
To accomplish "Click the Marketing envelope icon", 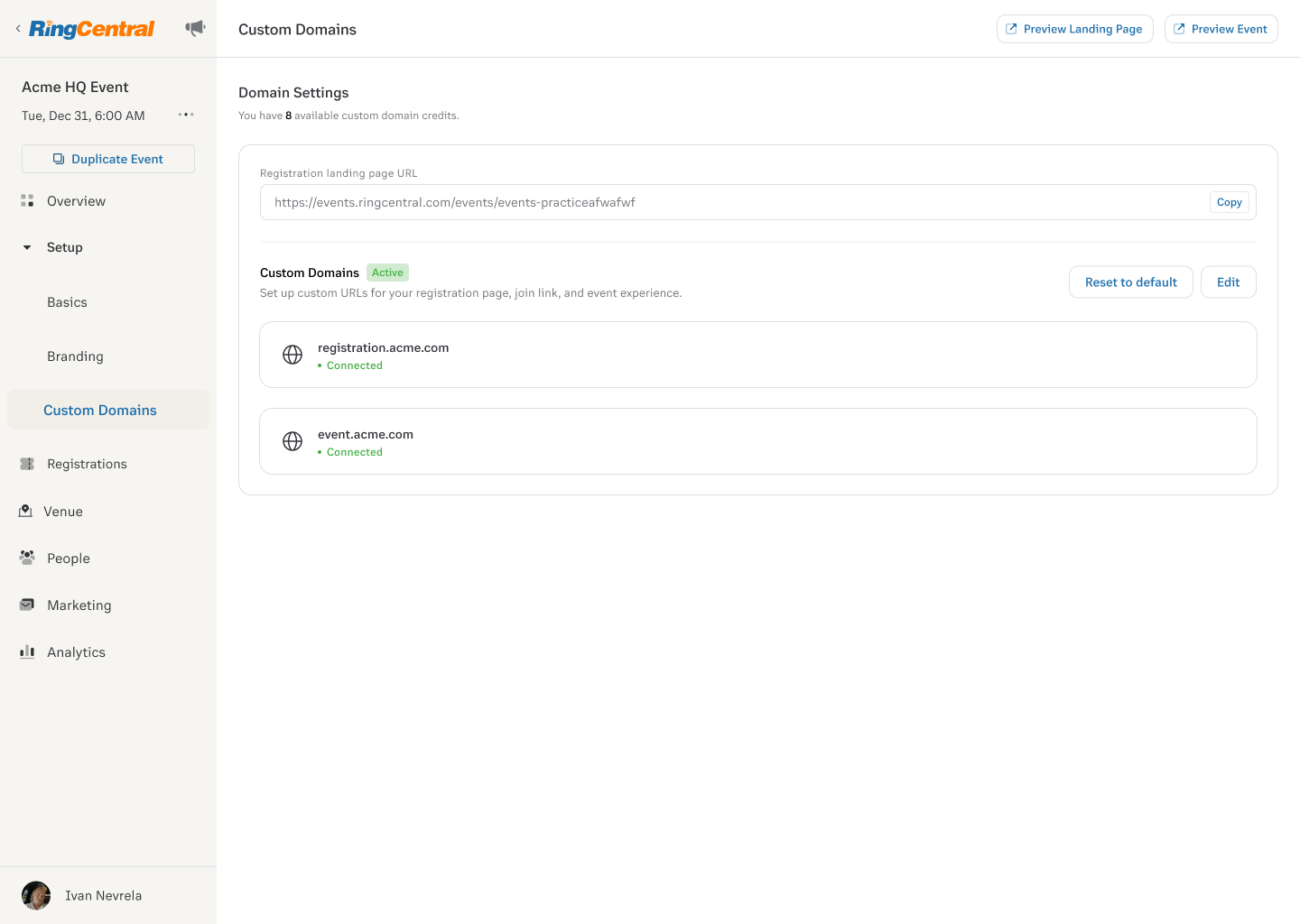I will pos(27,605).
